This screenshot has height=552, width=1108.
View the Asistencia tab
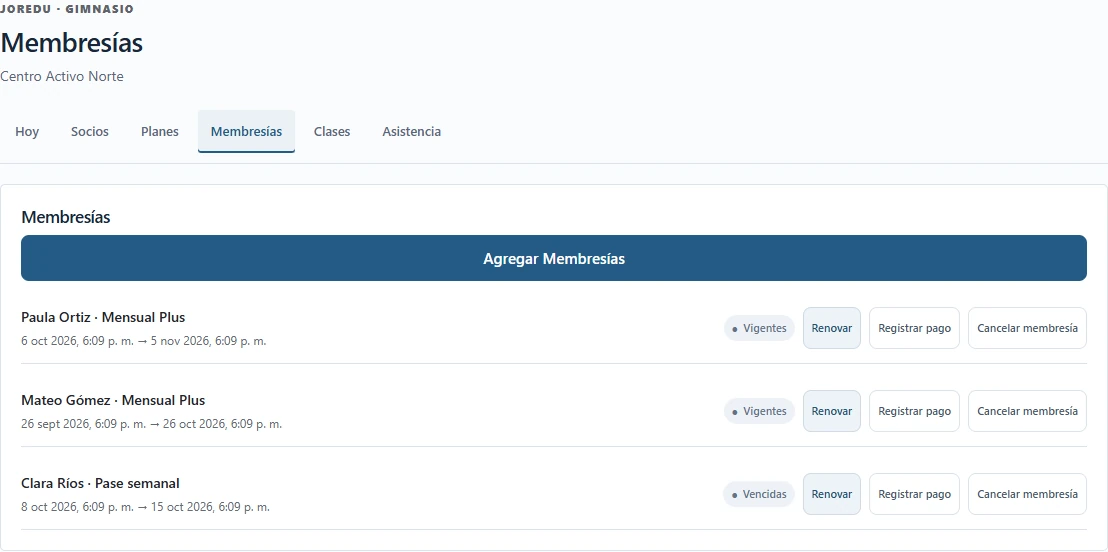(x=412, y=131)
